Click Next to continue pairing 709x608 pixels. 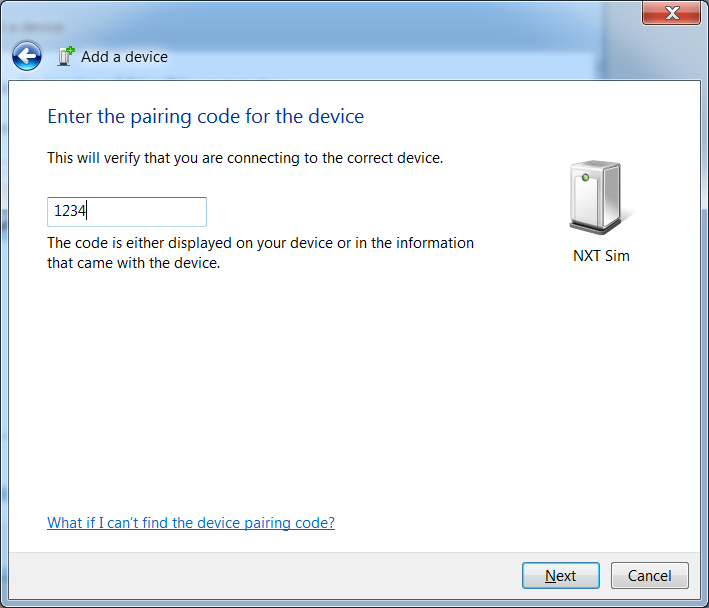tap(561, 575)
